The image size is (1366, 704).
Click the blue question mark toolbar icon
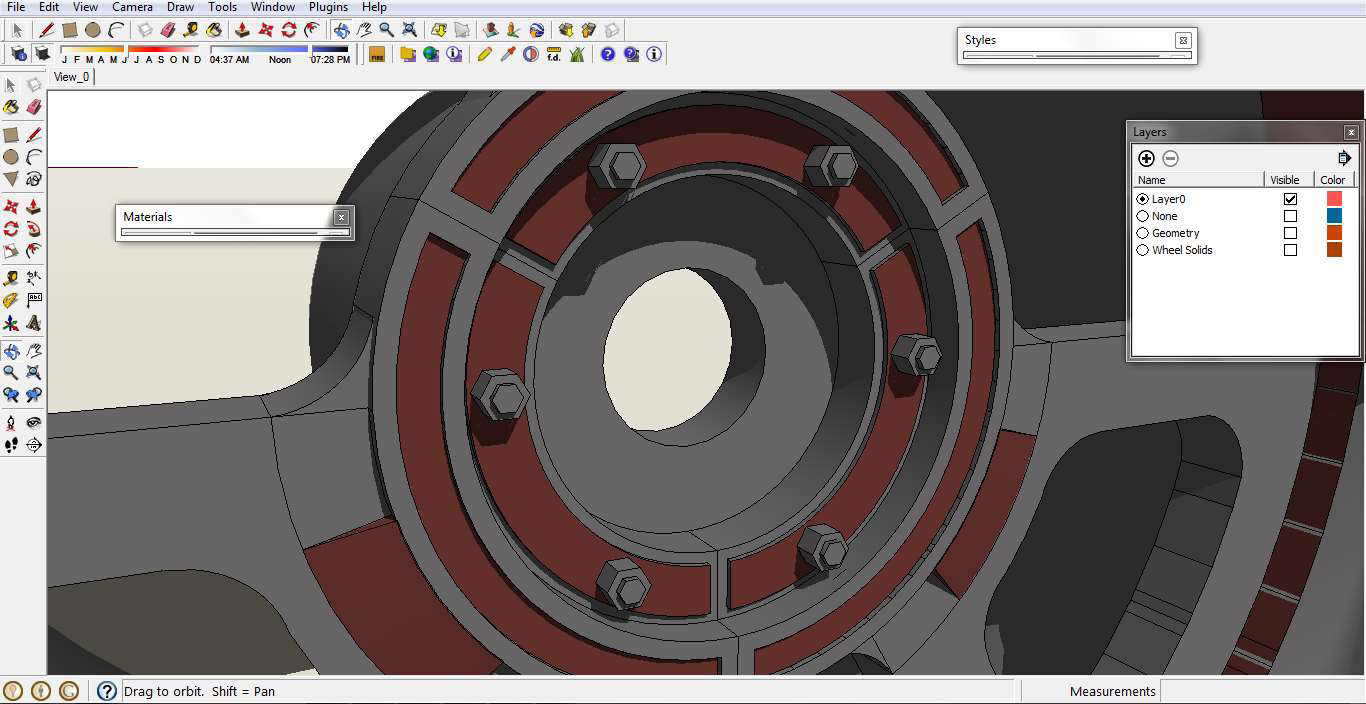[x=608, y=54]
